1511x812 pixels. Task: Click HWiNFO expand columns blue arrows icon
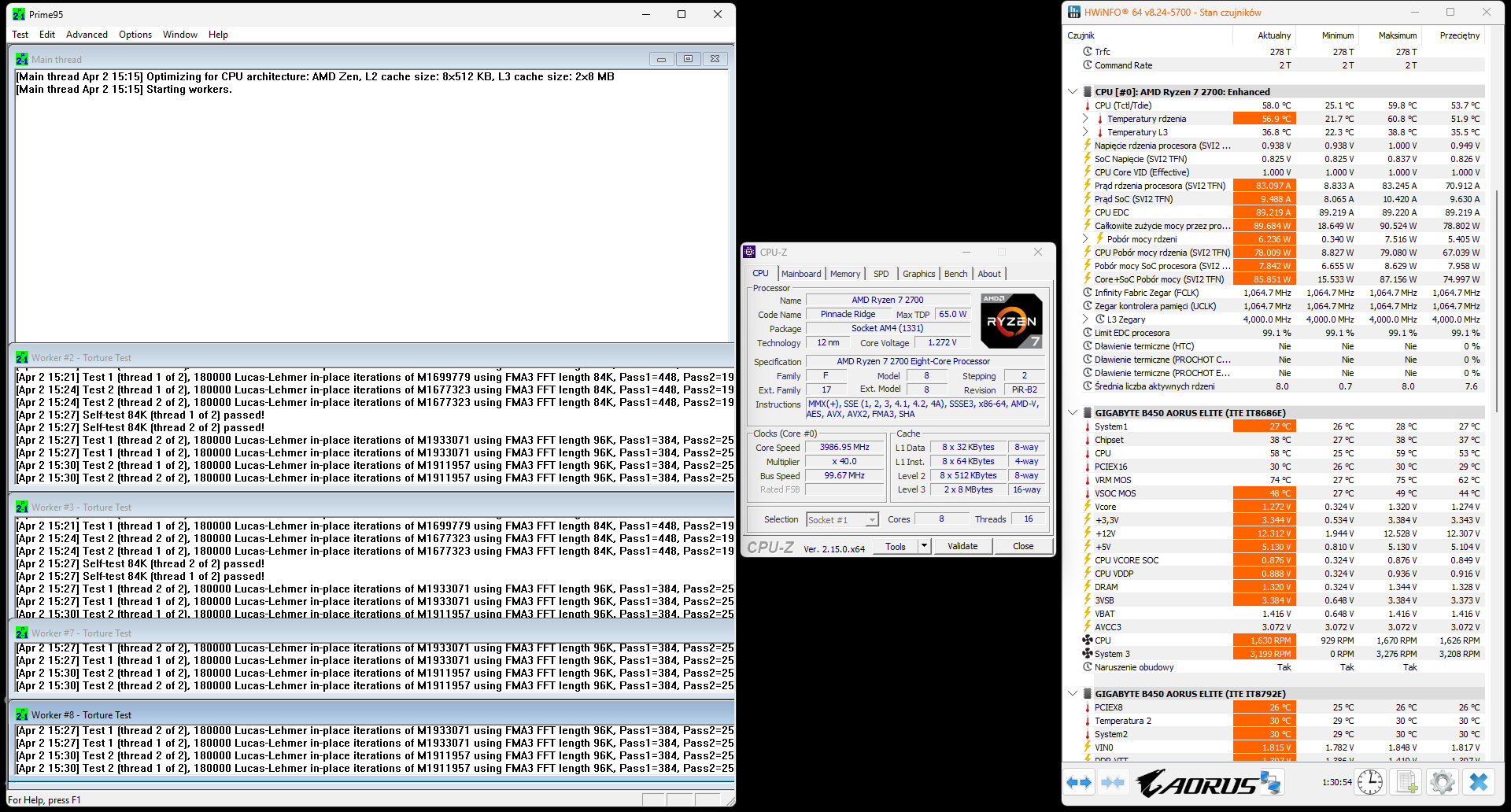pyautogui.click(x=1079, y=783)
